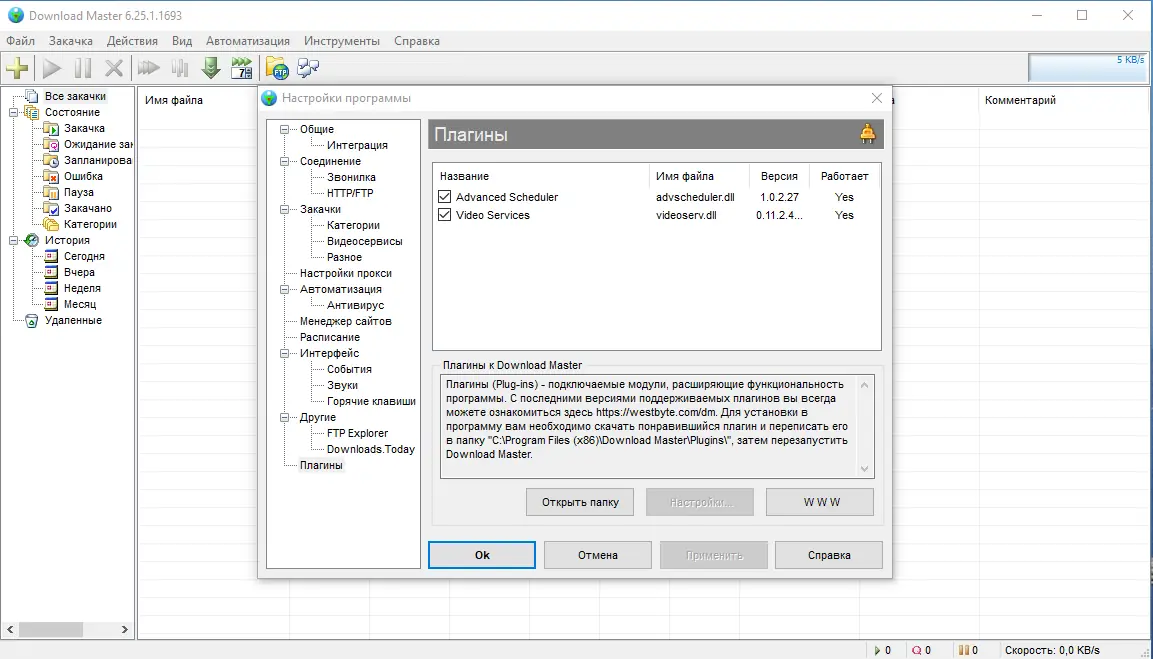Click the bell icon in Плагины header

coord(868,134)
